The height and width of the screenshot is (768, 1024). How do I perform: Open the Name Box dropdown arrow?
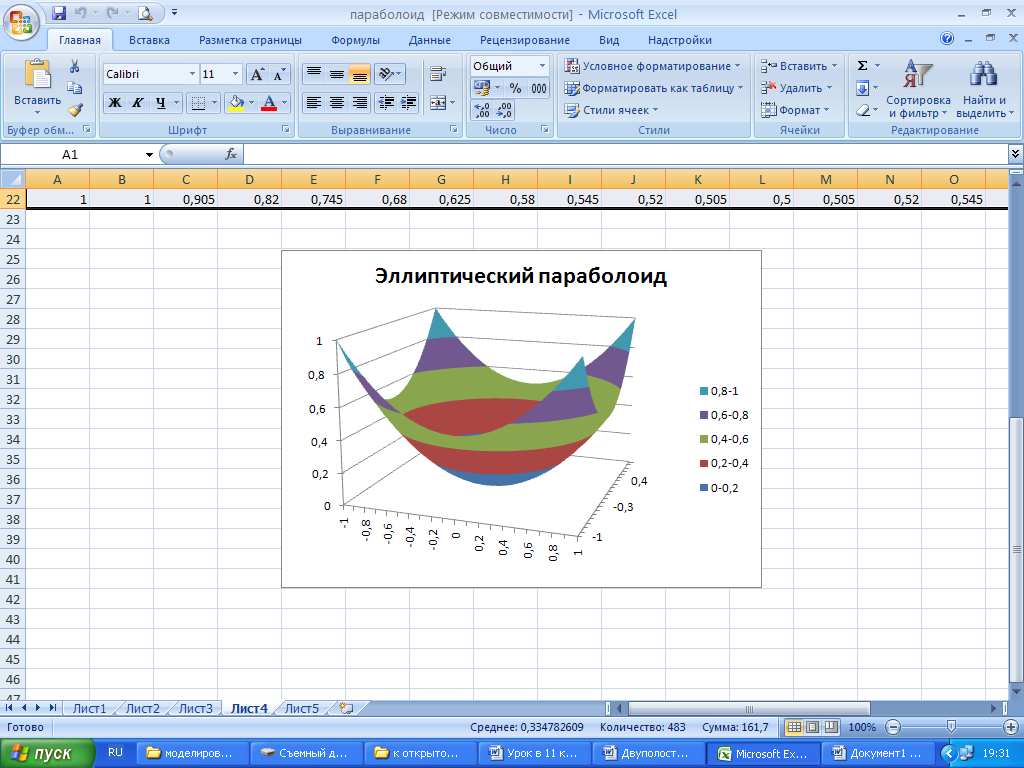pyautogui.click(x=150, y=155)
